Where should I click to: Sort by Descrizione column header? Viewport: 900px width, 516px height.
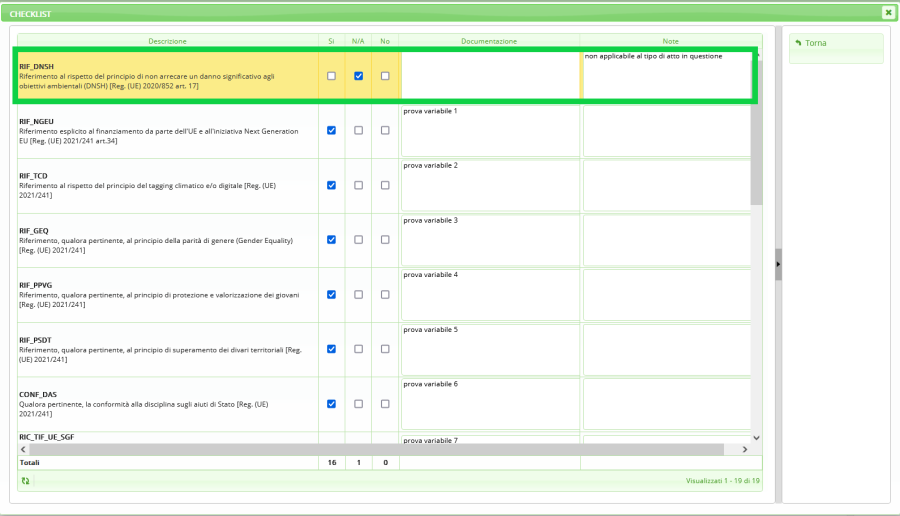167,41
